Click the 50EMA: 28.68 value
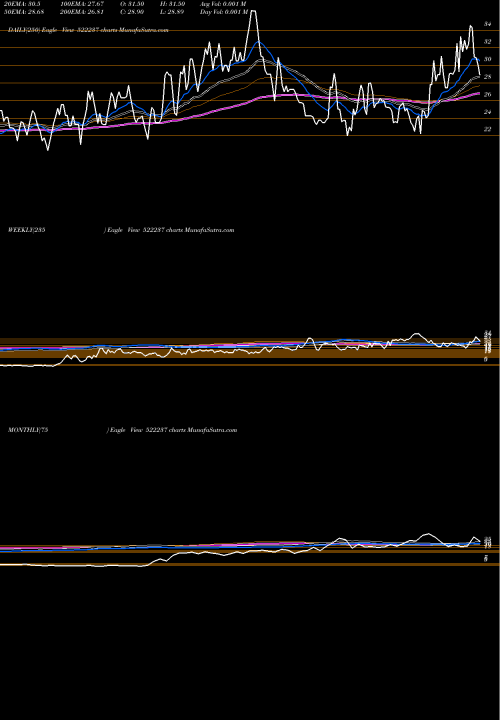The width and height of the screenshot is (500, 720). tap(25, 11)
